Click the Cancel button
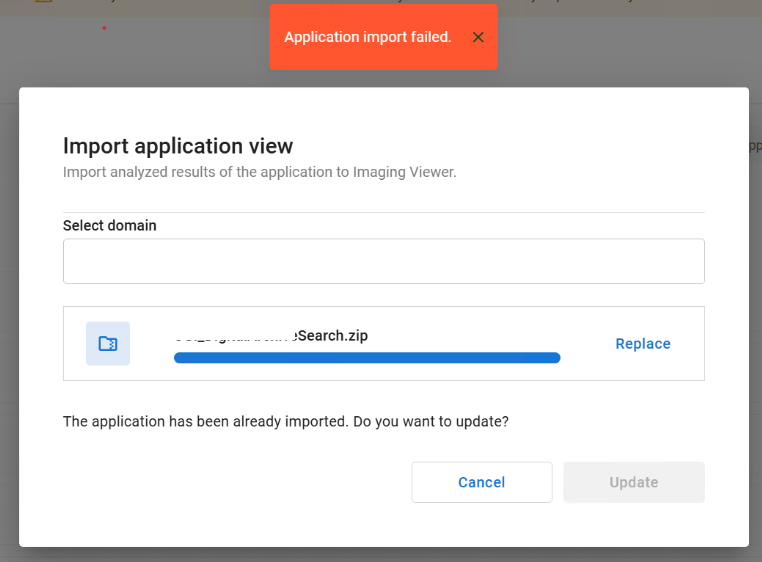The height and width of the screenshot is (562, 762). [482, 482]
